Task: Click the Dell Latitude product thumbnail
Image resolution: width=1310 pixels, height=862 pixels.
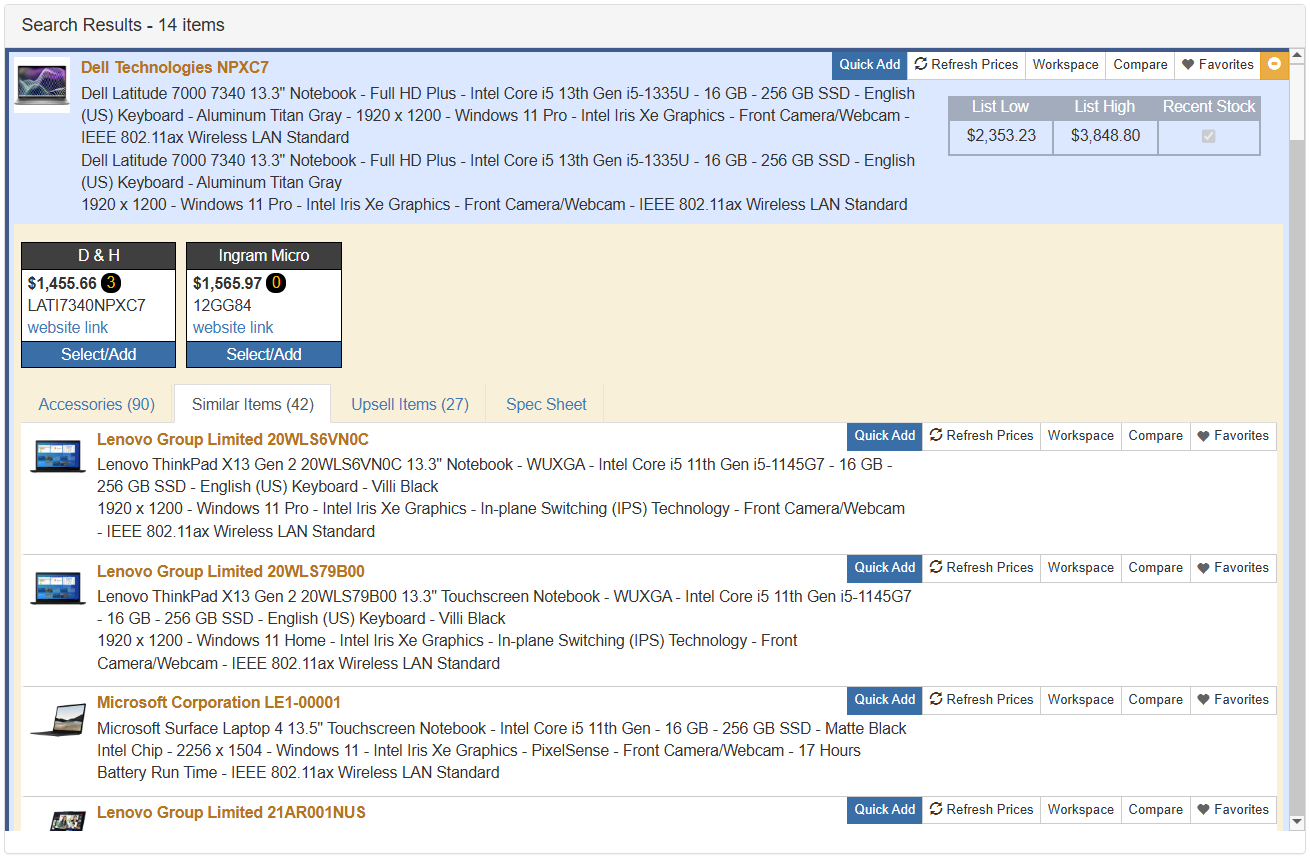Action: click(42, 84)
